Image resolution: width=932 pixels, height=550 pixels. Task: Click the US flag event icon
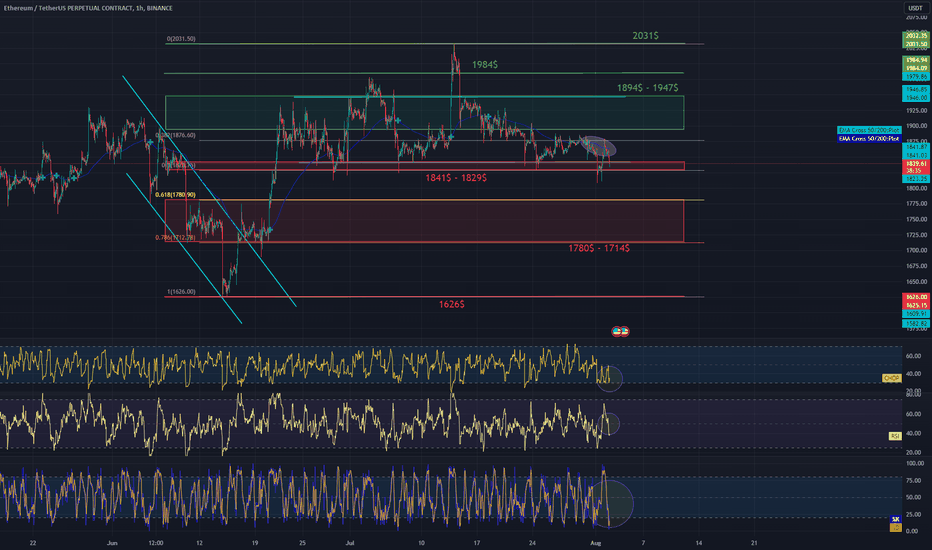pos(620,331)
